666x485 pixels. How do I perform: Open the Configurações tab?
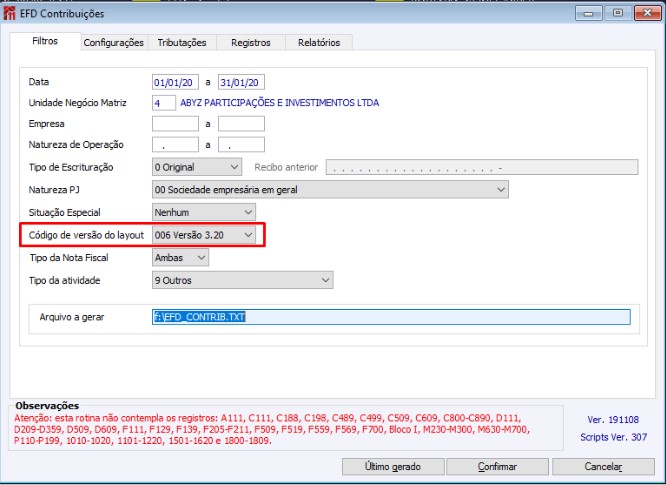pos(113,42)
